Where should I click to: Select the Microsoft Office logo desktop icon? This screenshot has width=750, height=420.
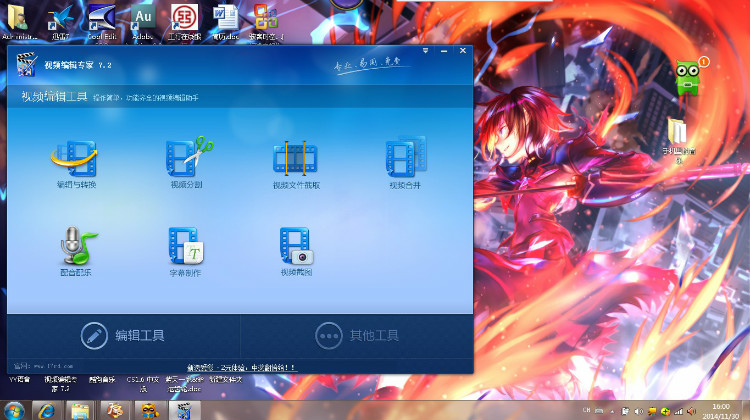pos(266,22)
